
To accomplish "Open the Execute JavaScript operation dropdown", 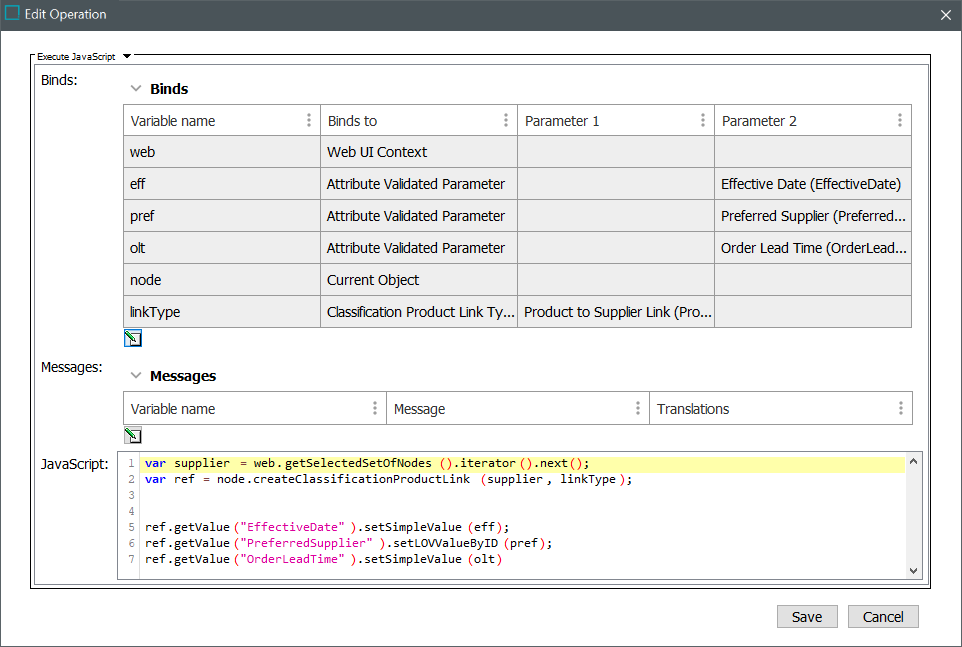I will [x=127, y=56].
